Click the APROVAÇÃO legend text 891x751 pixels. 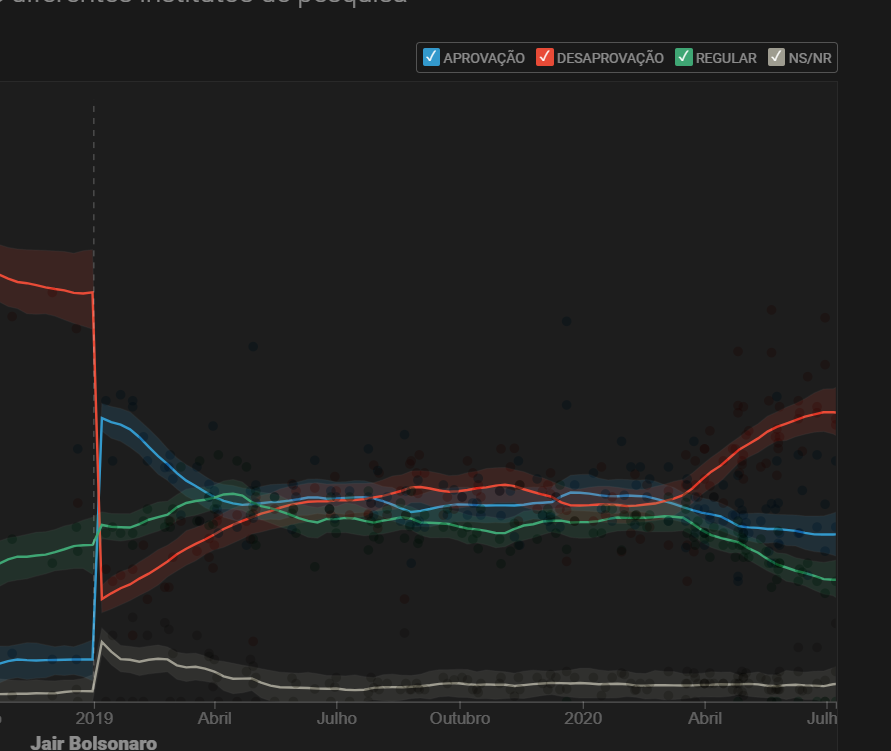483,58
